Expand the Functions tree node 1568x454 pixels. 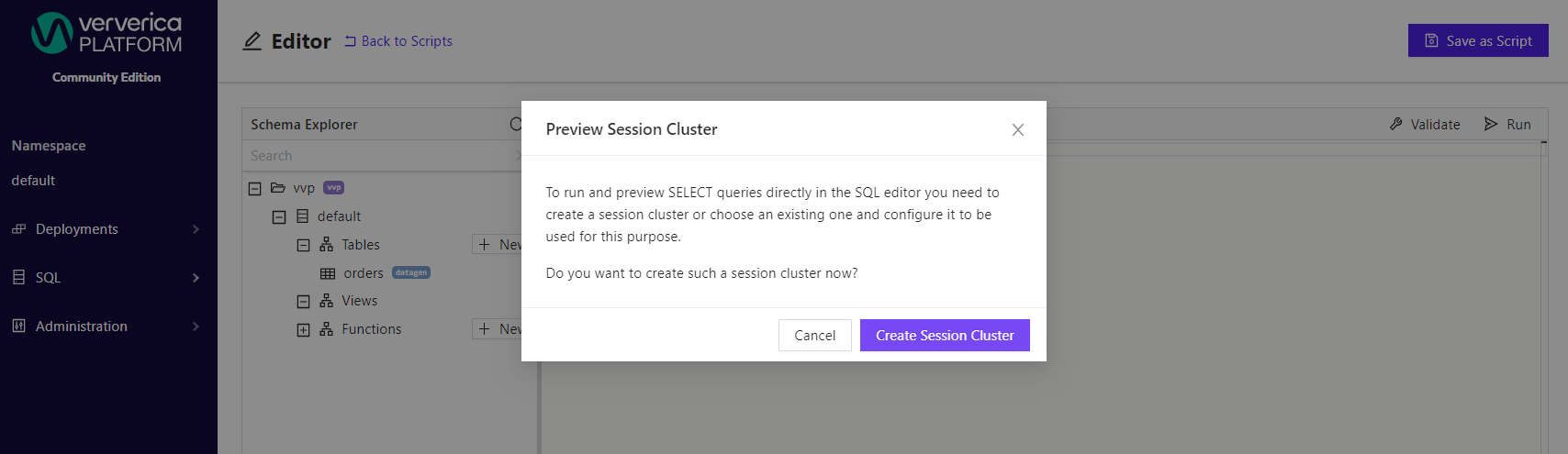(303, 330)
